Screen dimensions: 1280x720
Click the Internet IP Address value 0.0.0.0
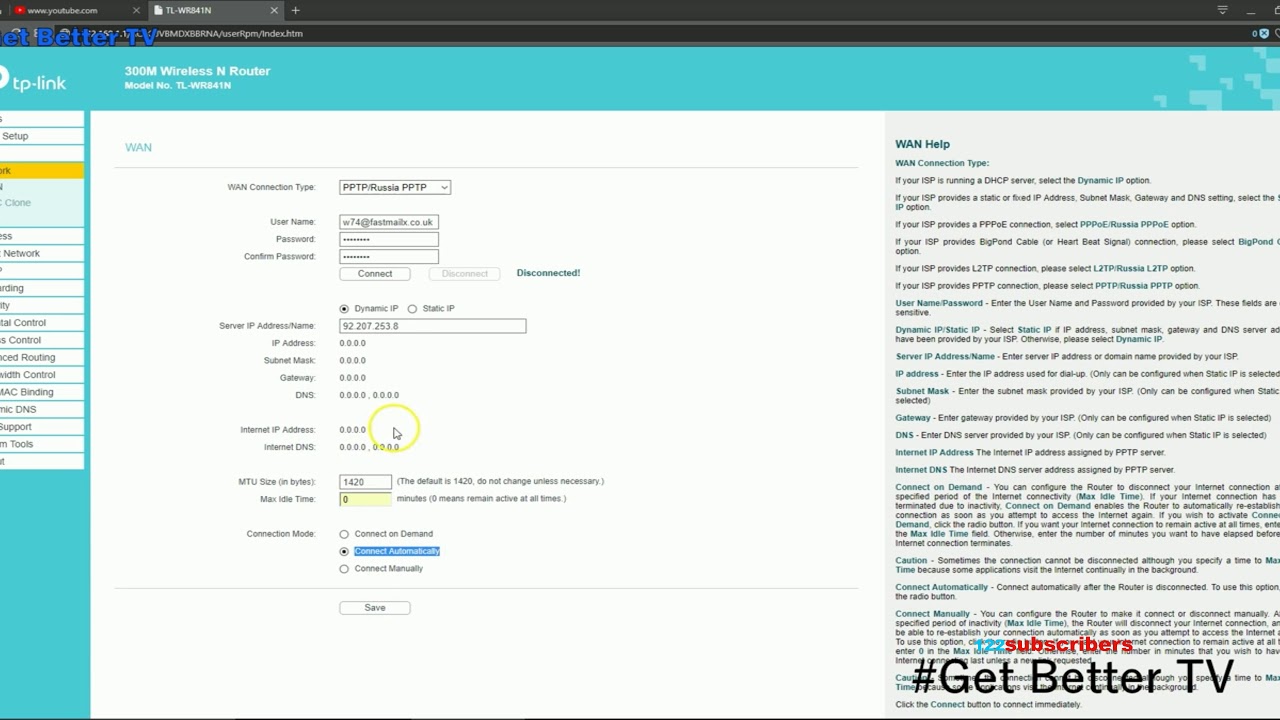352,430
